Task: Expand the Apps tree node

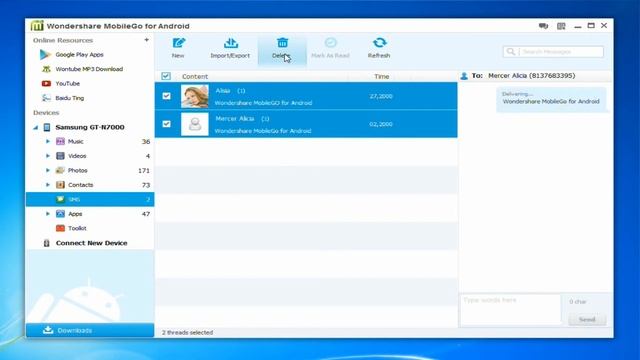Action: [48, 214]
